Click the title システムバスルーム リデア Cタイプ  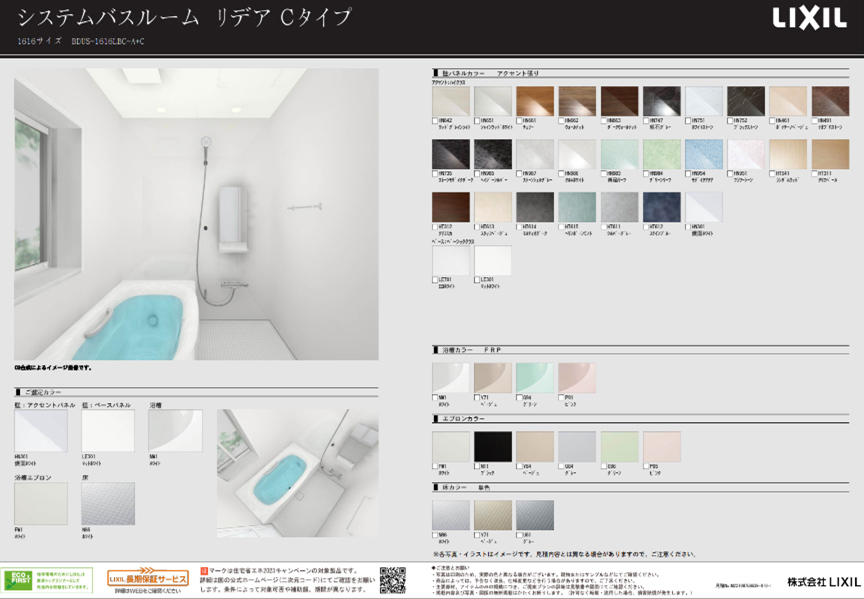[184, 18]
